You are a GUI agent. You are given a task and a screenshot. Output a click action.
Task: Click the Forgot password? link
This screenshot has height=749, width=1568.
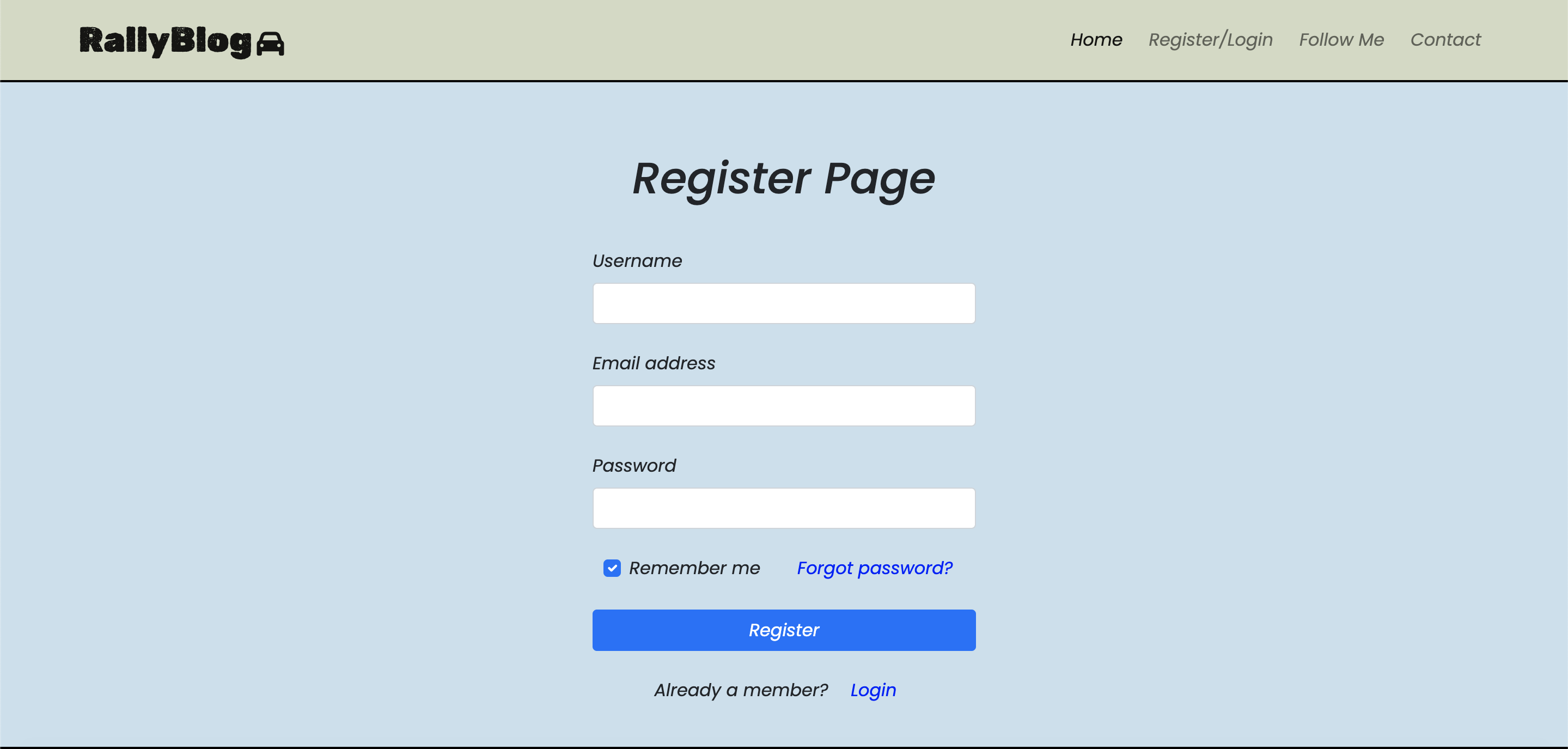(x=874, y=568)
